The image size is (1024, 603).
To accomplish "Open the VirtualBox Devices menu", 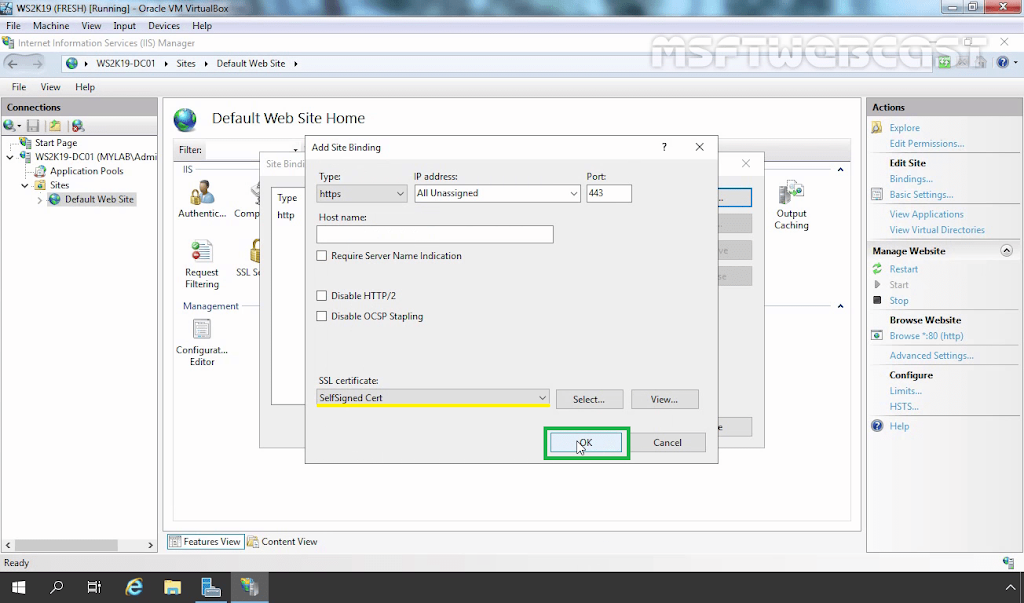I will pos(164,25).
